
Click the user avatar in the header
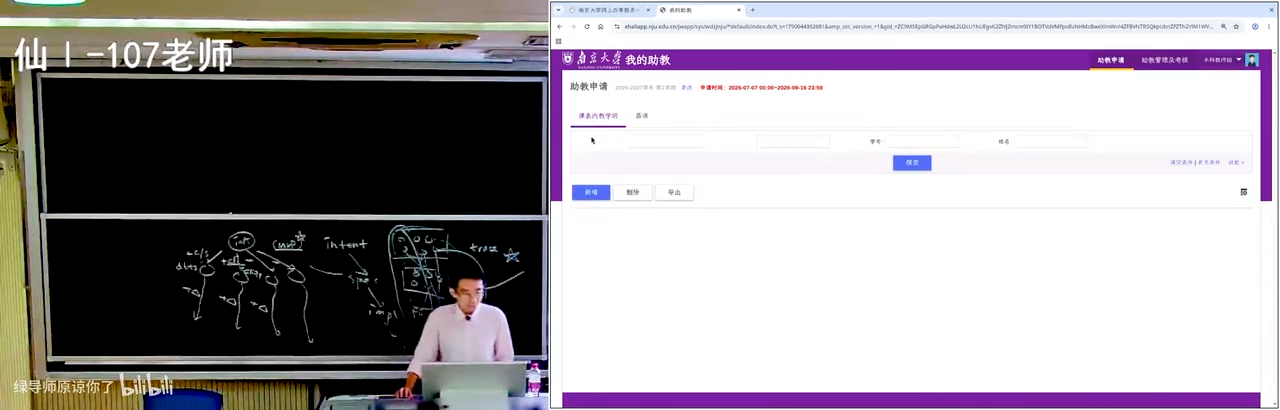pyautogui.click(x=1252, y=60)
